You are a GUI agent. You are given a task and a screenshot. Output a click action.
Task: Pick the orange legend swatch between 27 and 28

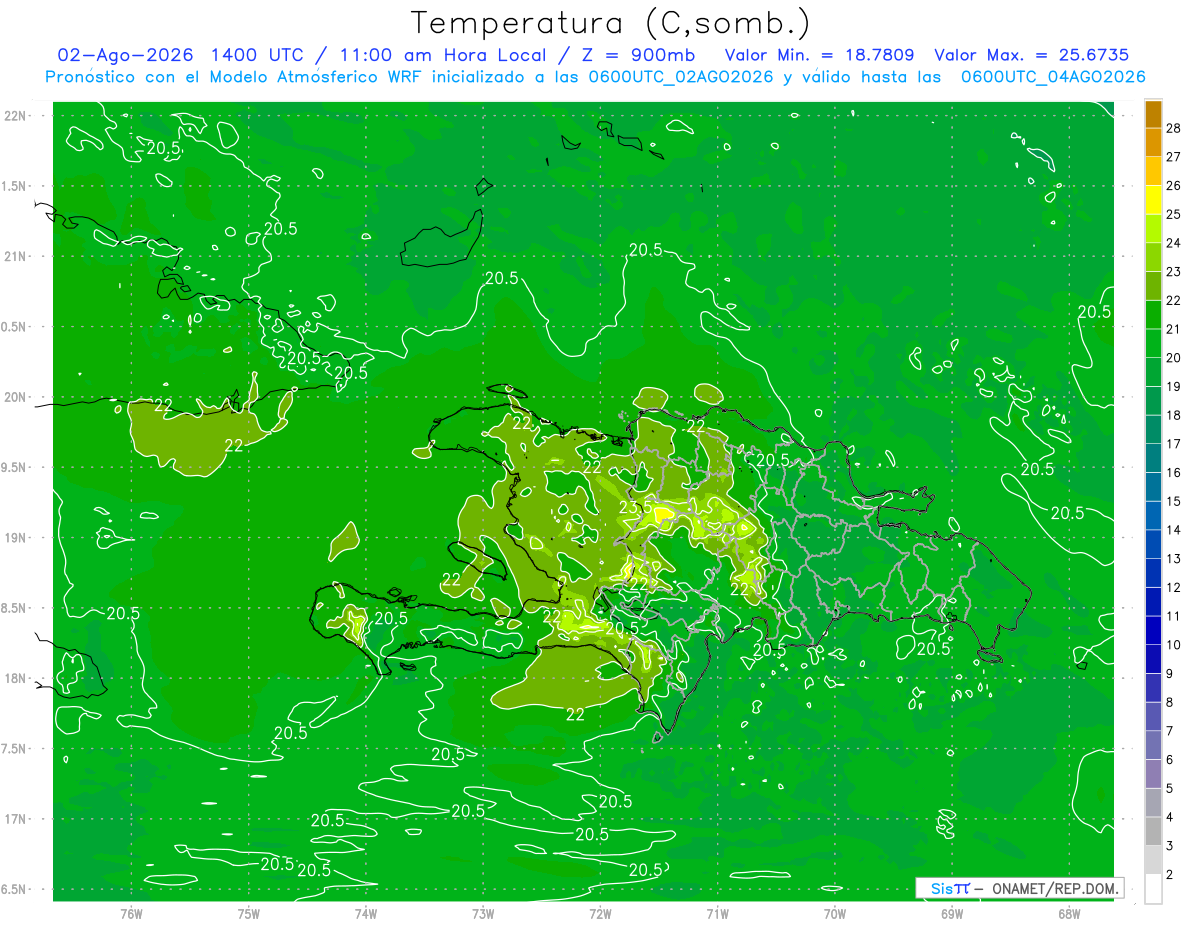[x=1153, y=142]
